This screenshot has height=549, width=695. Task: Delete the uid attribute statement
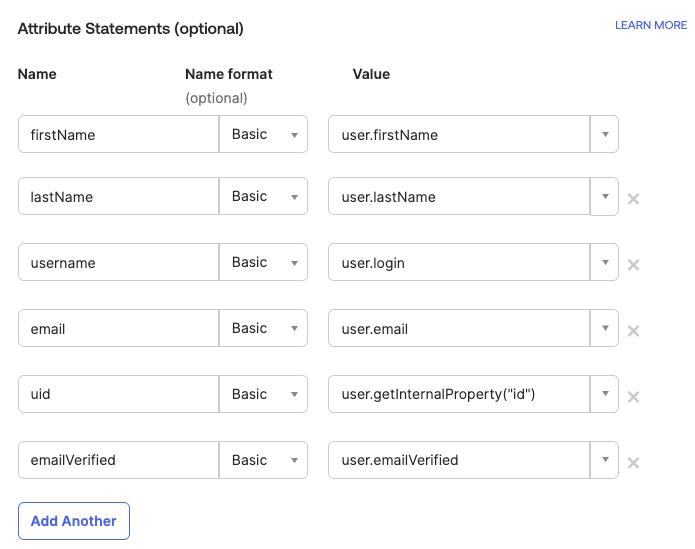pyautogui.click(x=633, y=397)
